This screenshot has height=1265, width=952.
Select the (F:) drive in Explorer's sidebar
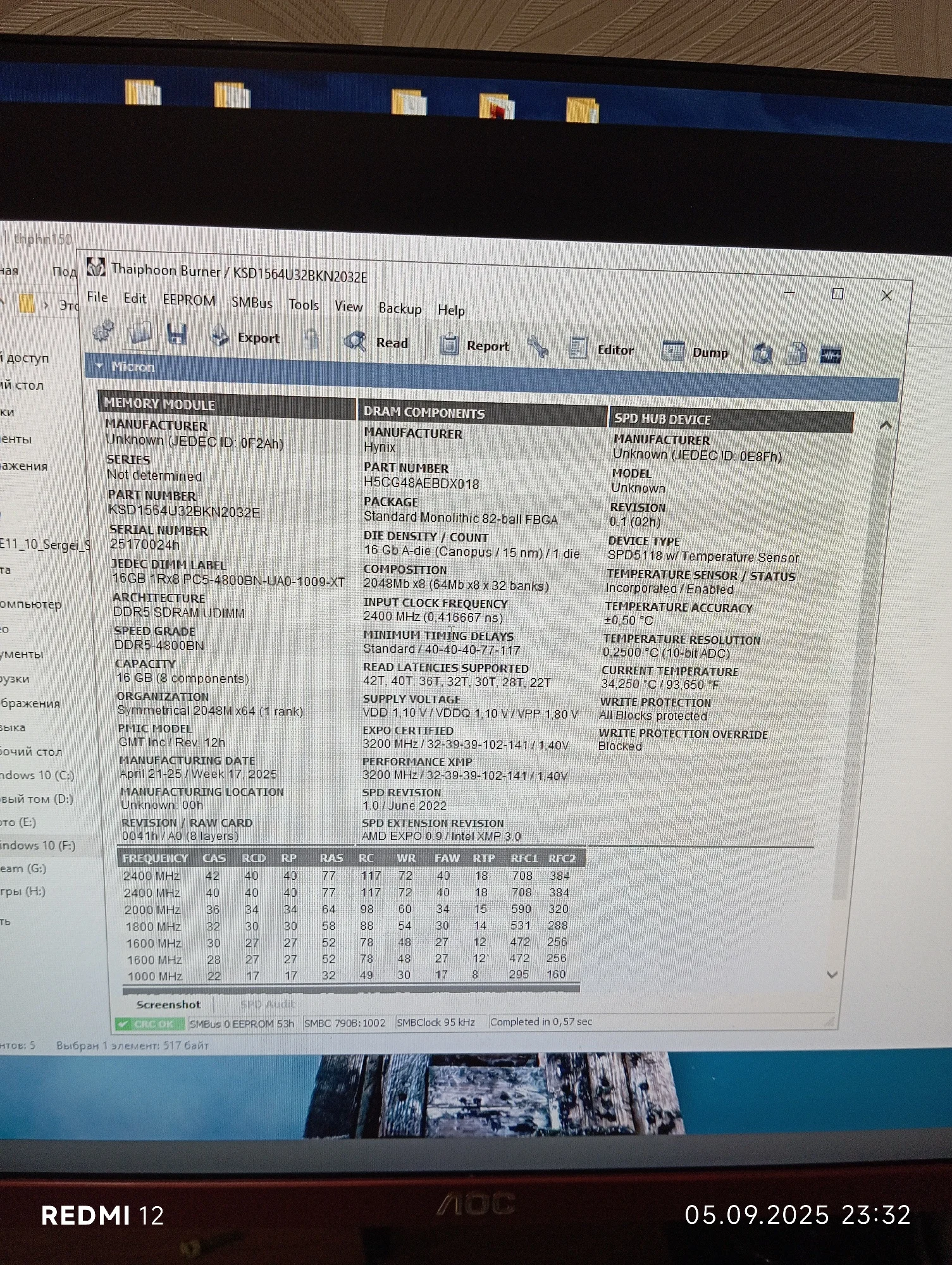[38, 845]
